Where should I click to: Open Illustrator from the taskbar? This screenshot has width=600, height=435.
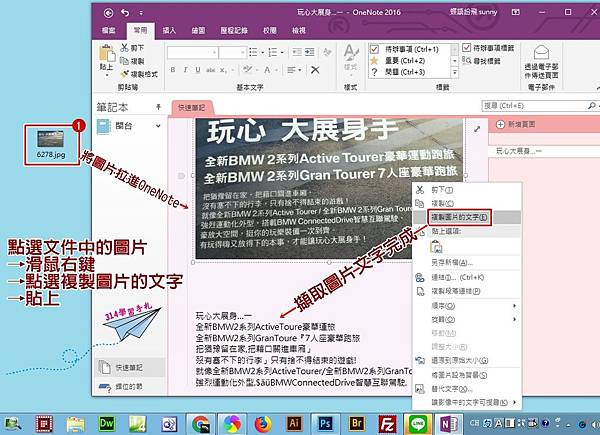coord(294,423)
